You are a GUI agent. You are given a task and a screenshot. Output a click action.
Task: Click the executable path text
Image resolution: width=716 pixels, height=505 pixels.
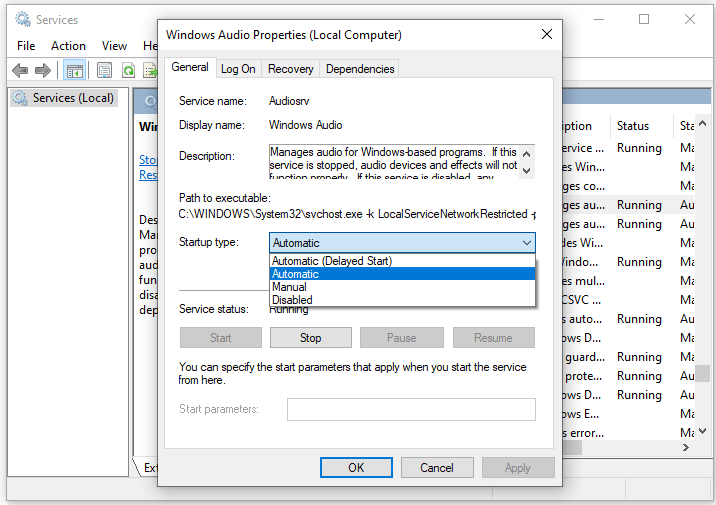357,214
